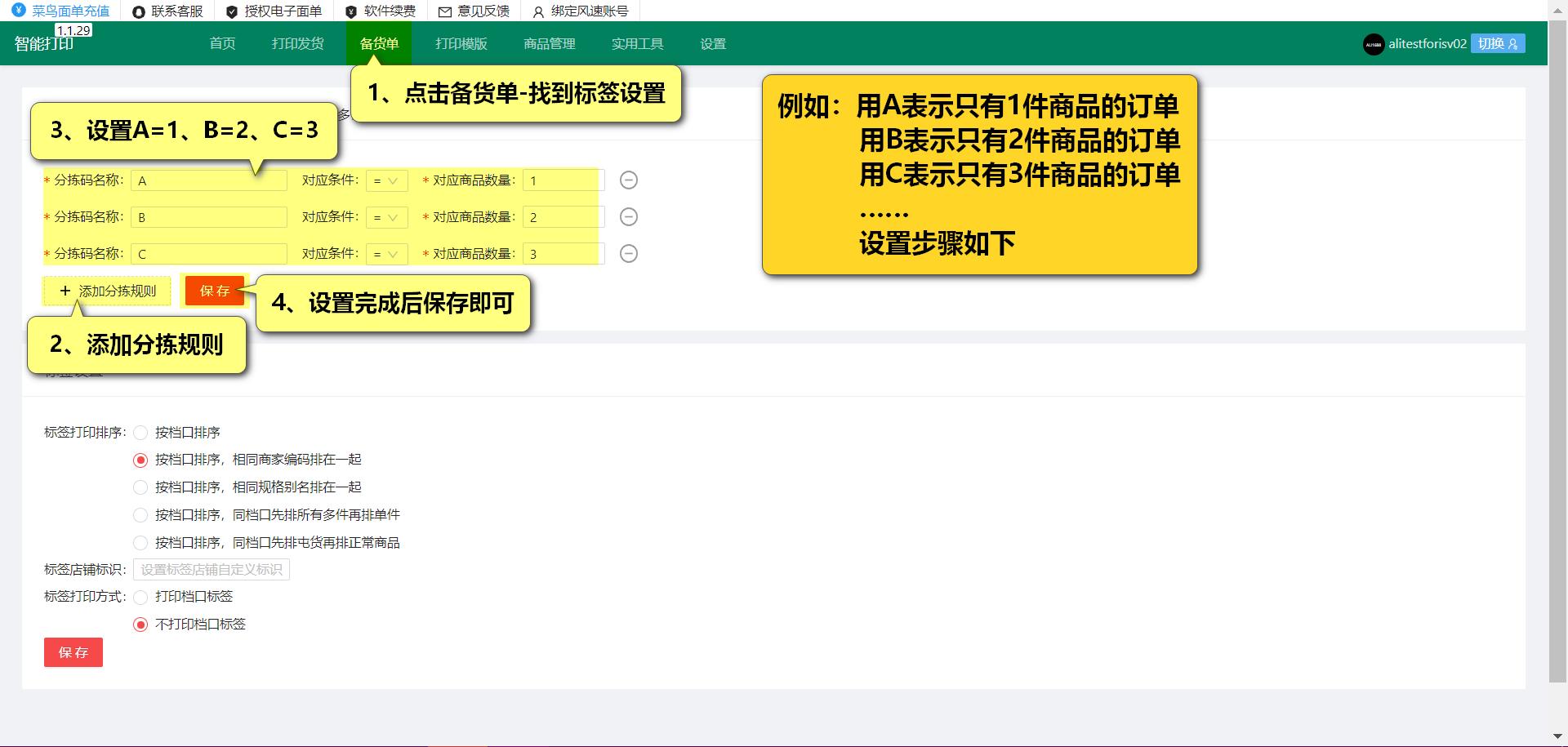1568x747 pixels.
Task: Click the 添加分拣规则 button
Action: [x=106, y=291]
